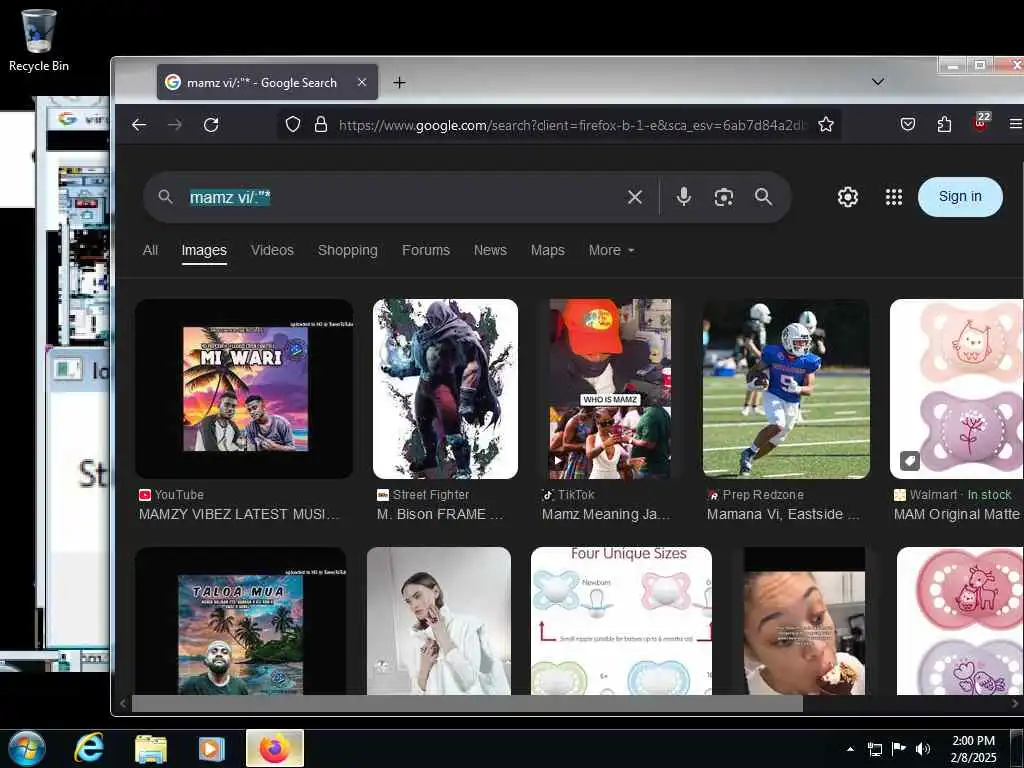Launch Internet Explorer from taskbar

pos(88,748)
